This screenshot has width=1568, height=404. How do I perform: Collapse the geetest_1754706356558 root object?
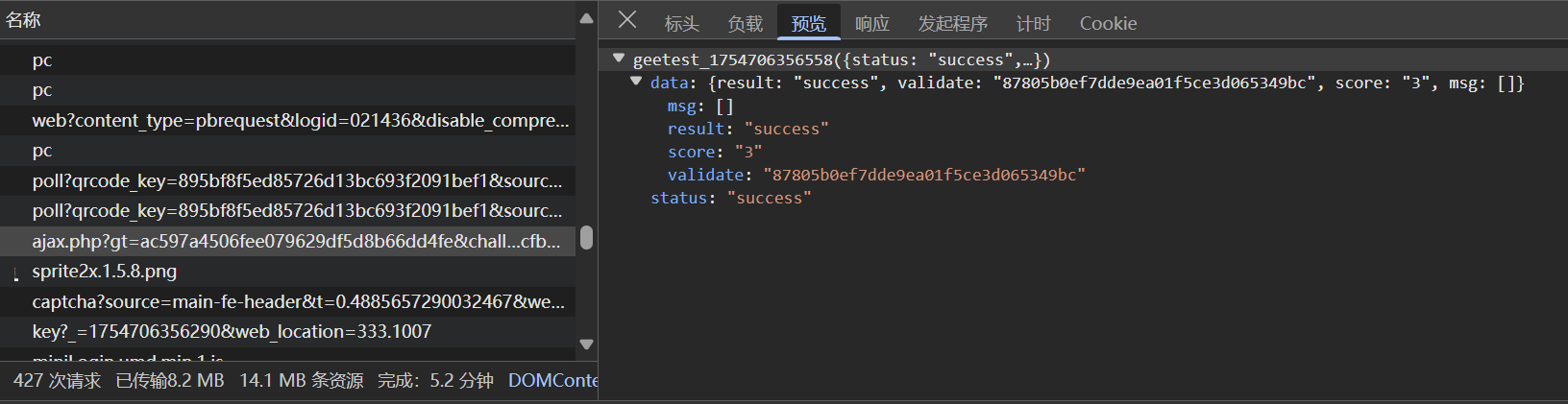(619, 59)
